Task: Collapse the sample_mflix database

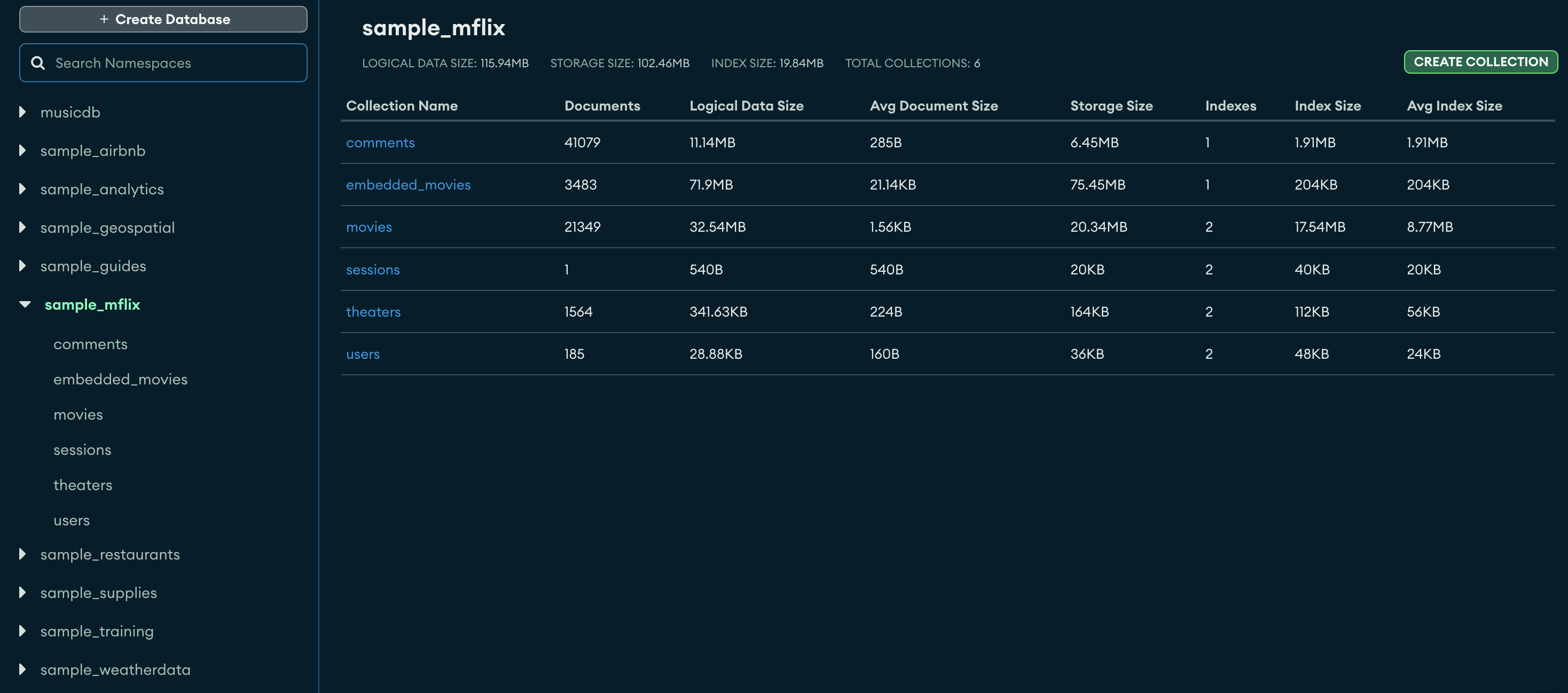Action: [25, 304]
